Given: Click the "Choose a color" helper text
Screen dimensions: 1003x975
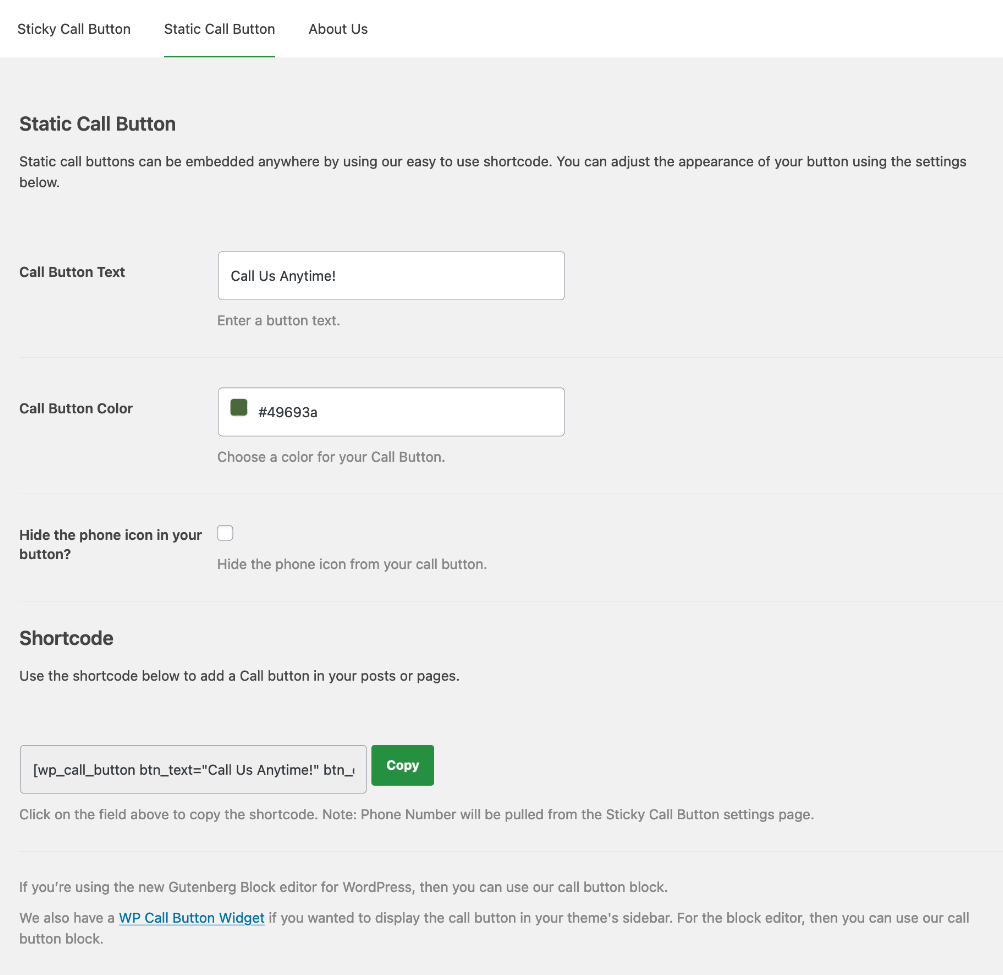Looking at the screenshot, I should point(331,457).
